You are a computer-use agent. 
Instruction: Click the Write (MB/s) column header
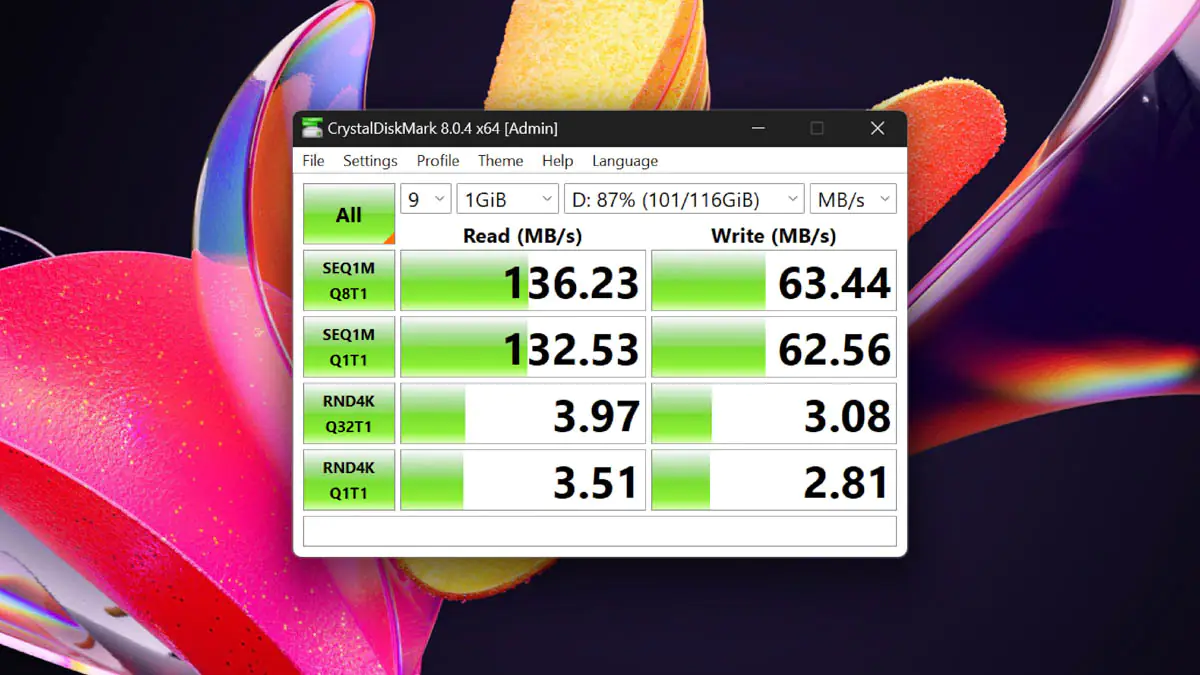[x=773, y=236]
